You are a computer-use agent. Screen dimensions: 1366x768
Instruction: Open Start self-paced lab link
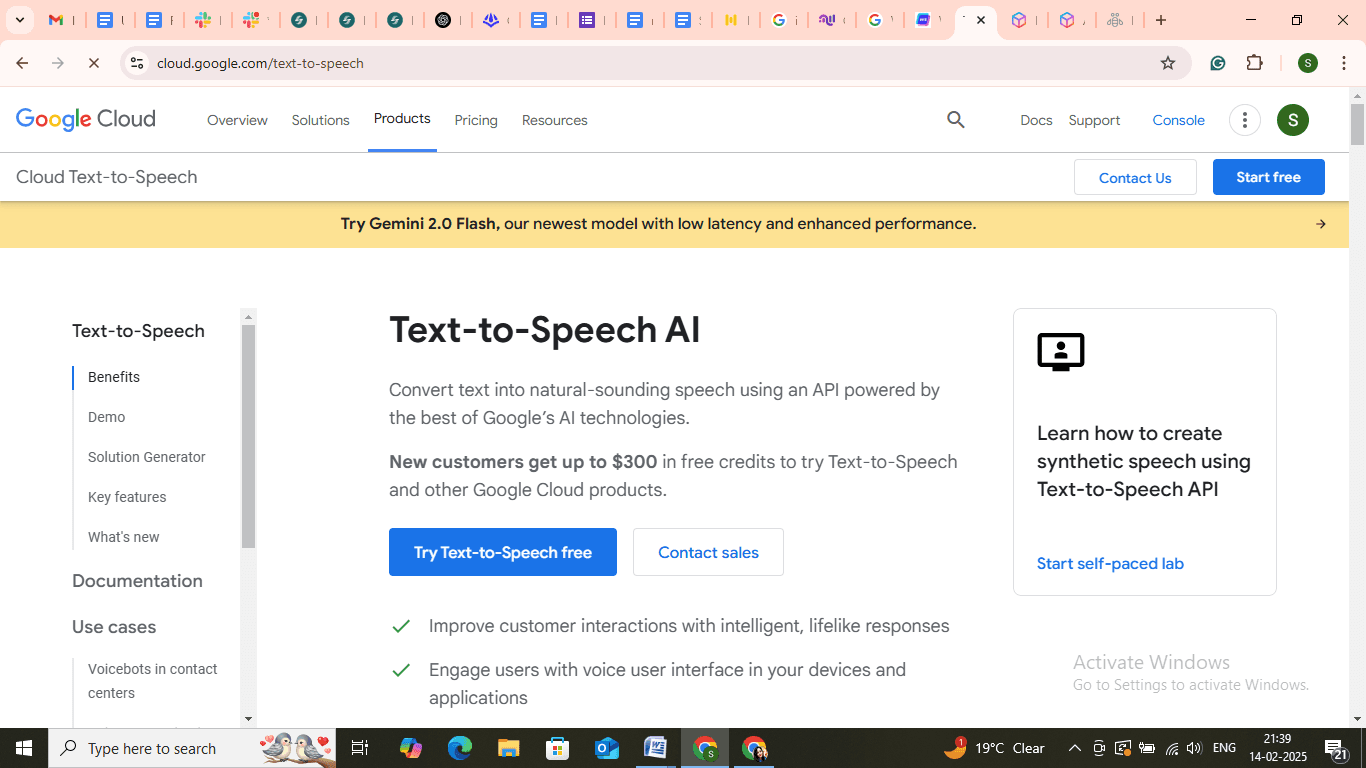1110,564
